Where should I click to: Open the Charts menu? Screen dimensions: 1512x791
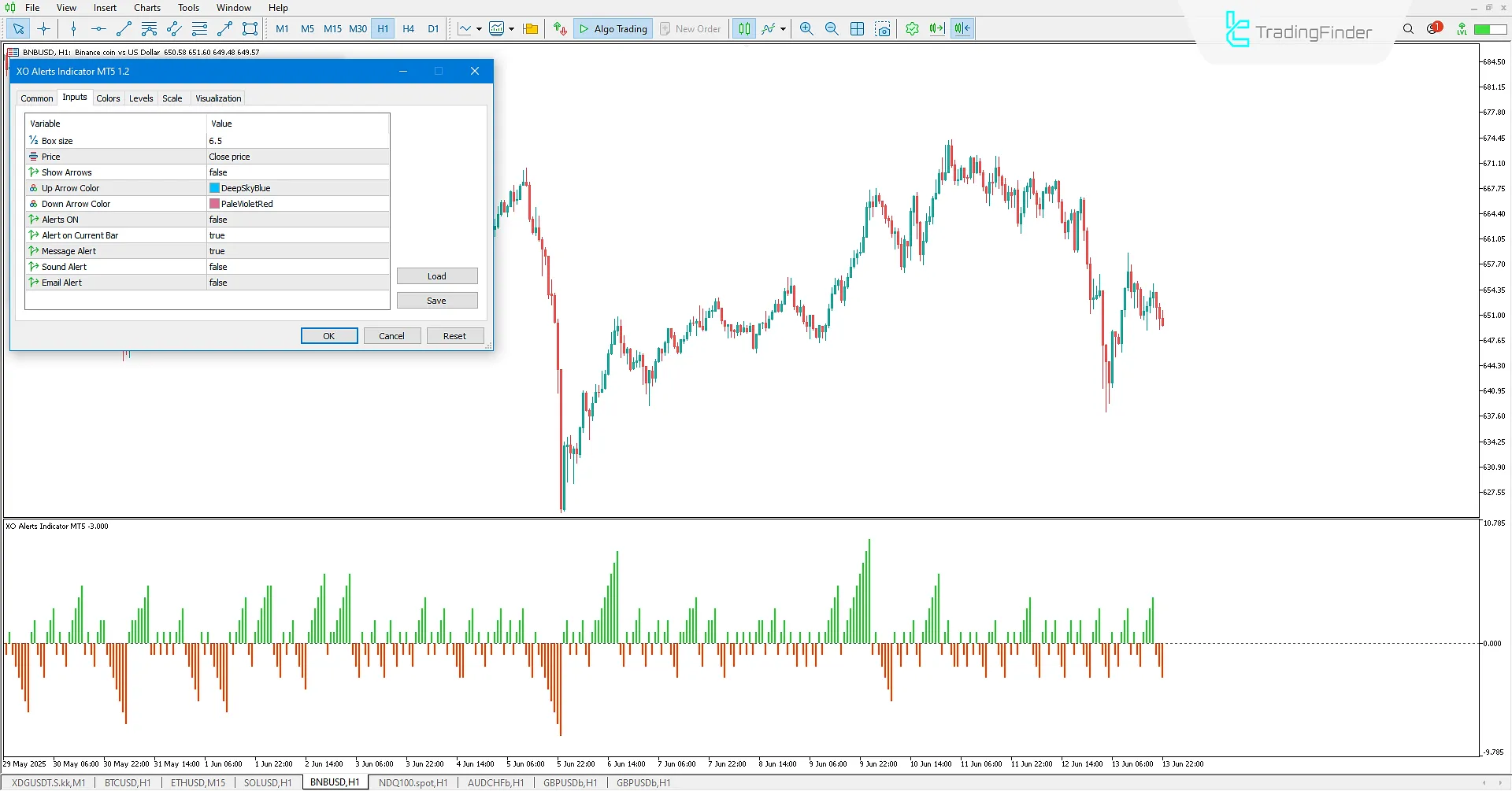146,7
